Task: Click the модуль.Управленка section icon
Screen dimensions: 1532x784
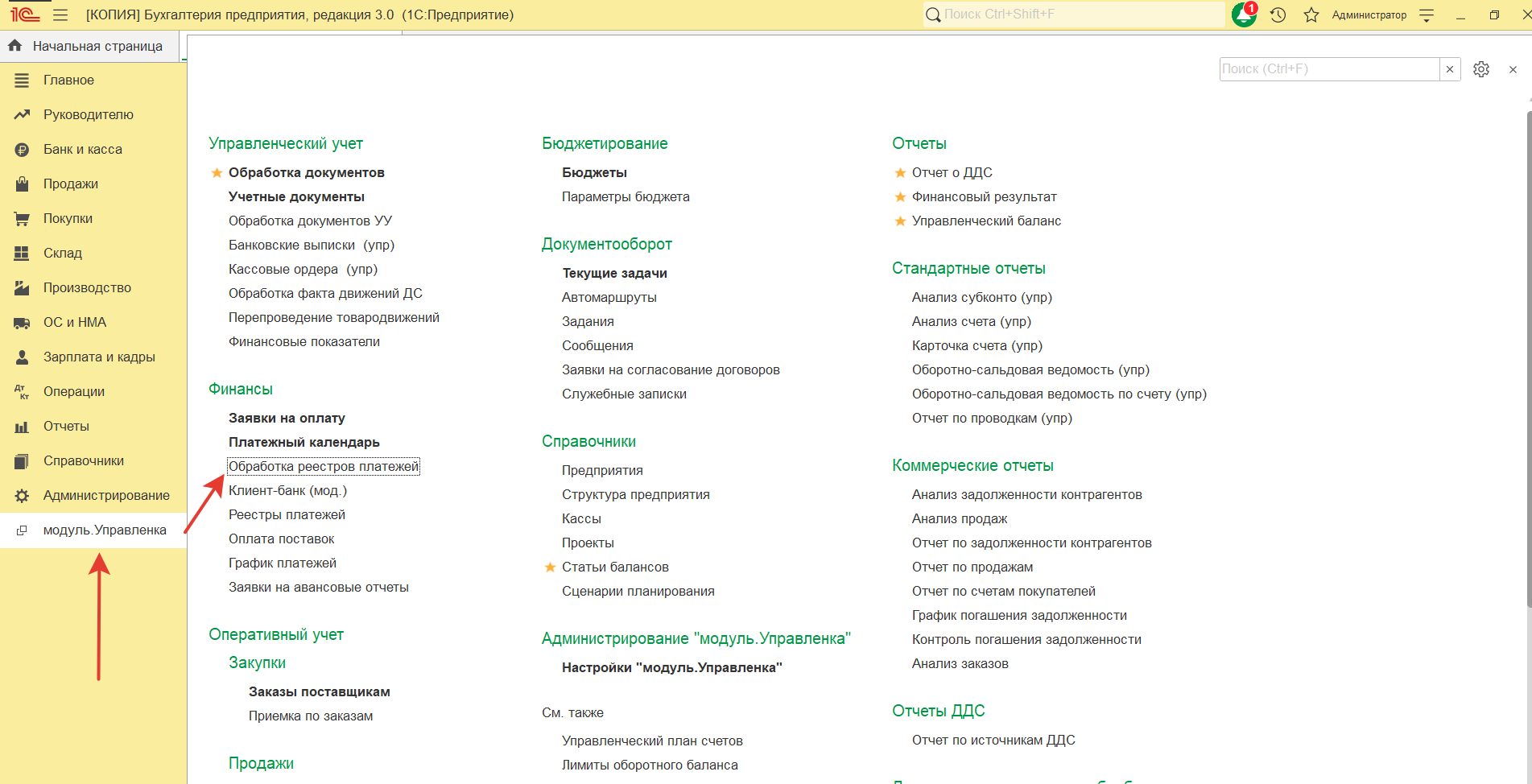Action: tap(22, 530)
